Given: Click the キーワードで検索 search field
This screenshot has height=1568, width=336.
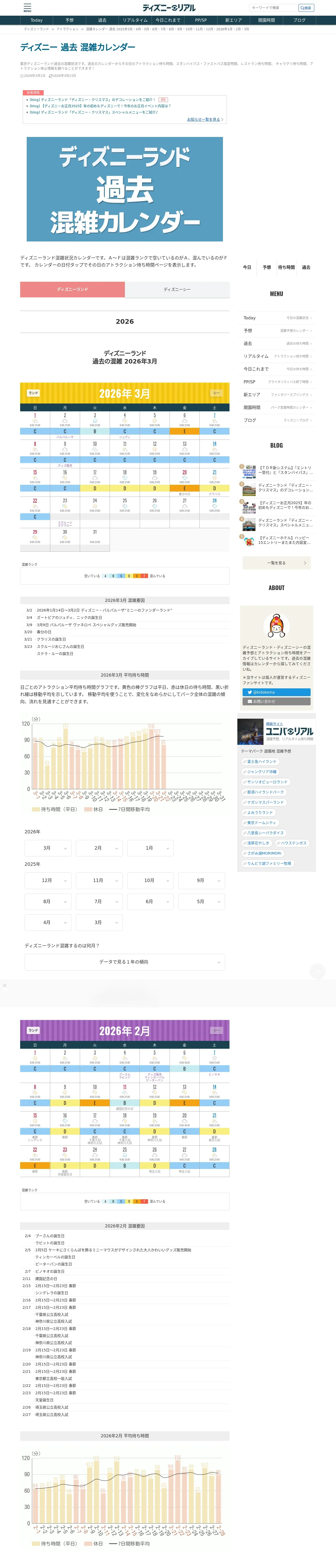Looking at the screenshot, I should (273, 8).
